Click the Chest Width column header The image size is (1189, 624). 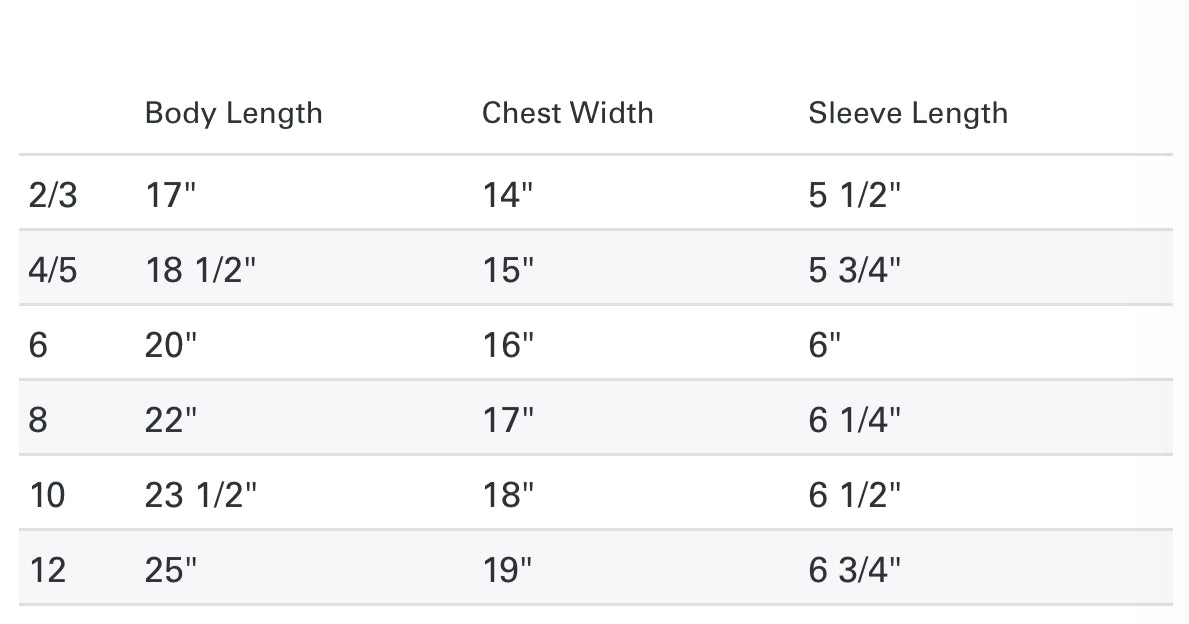(567, 113)
